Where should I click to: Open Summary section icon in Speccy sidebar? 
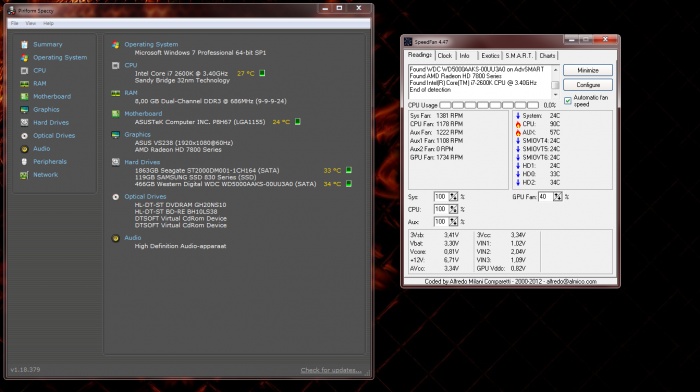24,45
